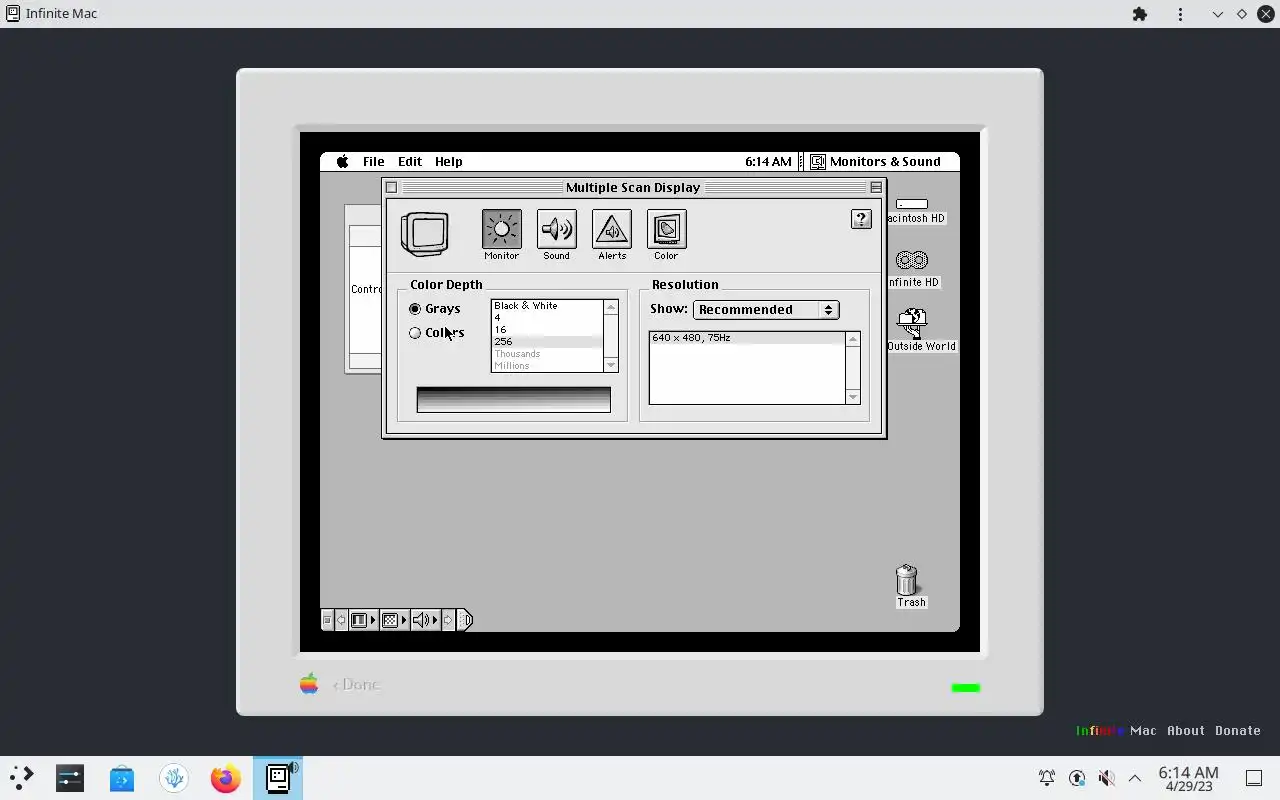Image resolution: width=1280 pixels, height=800 pixels.
Task: Click the muted audio volume tray icon
Action: pyautogui.click(x=1106, y=778)
